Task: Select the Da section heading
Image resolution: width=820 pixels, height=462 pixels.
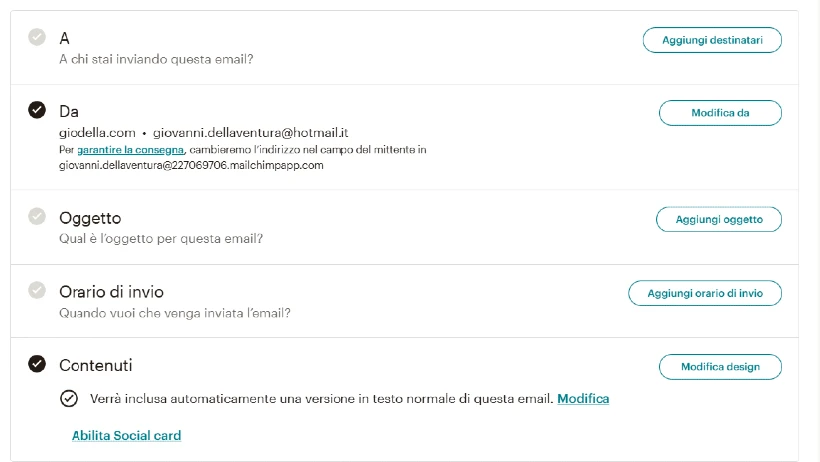Action: [x=69, y=111]
